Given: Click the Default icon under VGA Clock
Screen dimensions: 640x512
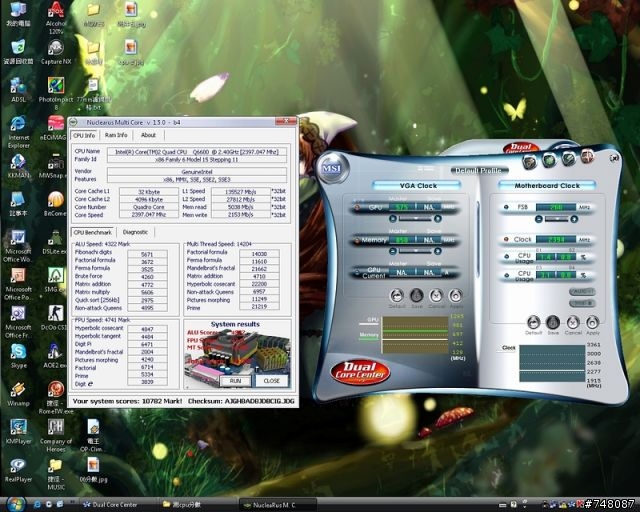Looking at the screenshot, I should (x=397, y=295).
